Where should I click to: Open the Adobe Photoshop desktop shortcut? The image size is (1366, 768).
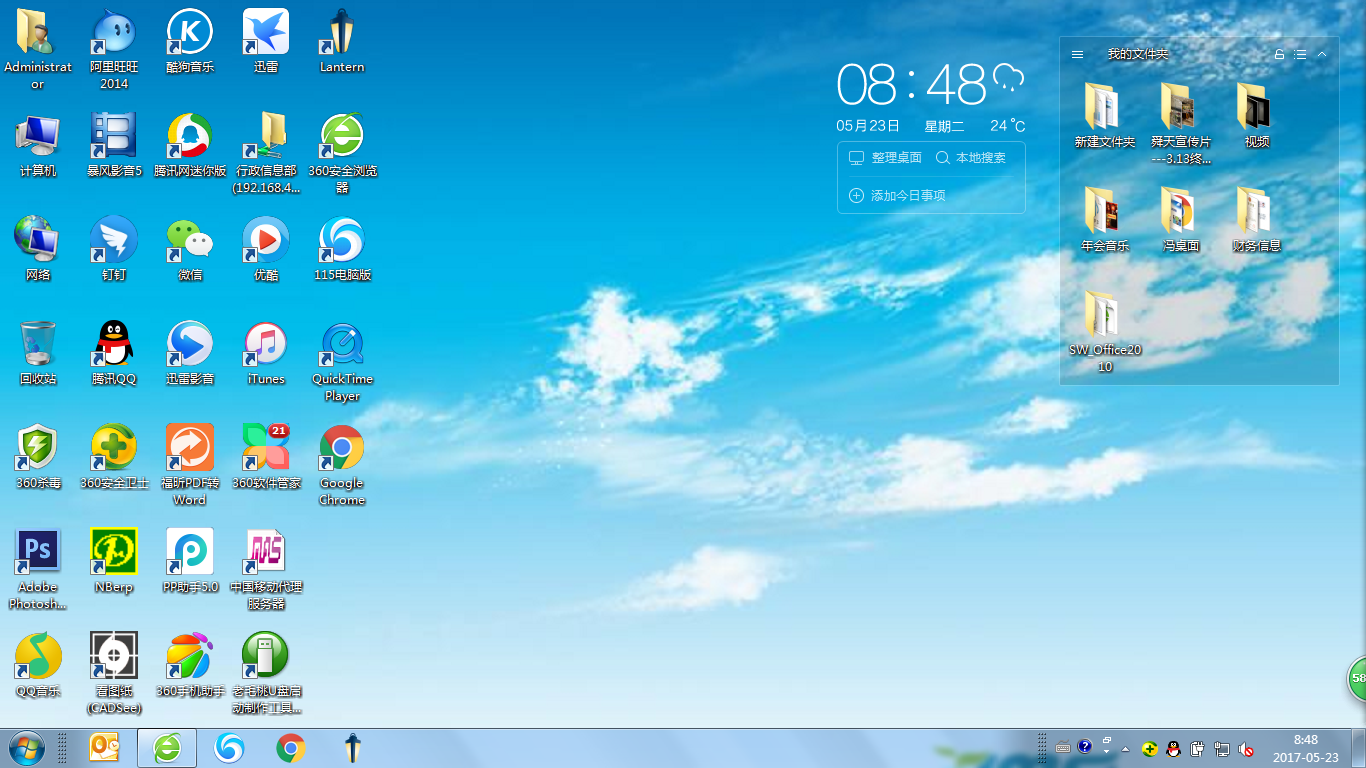pyautogui.click(x=37, y=552)
